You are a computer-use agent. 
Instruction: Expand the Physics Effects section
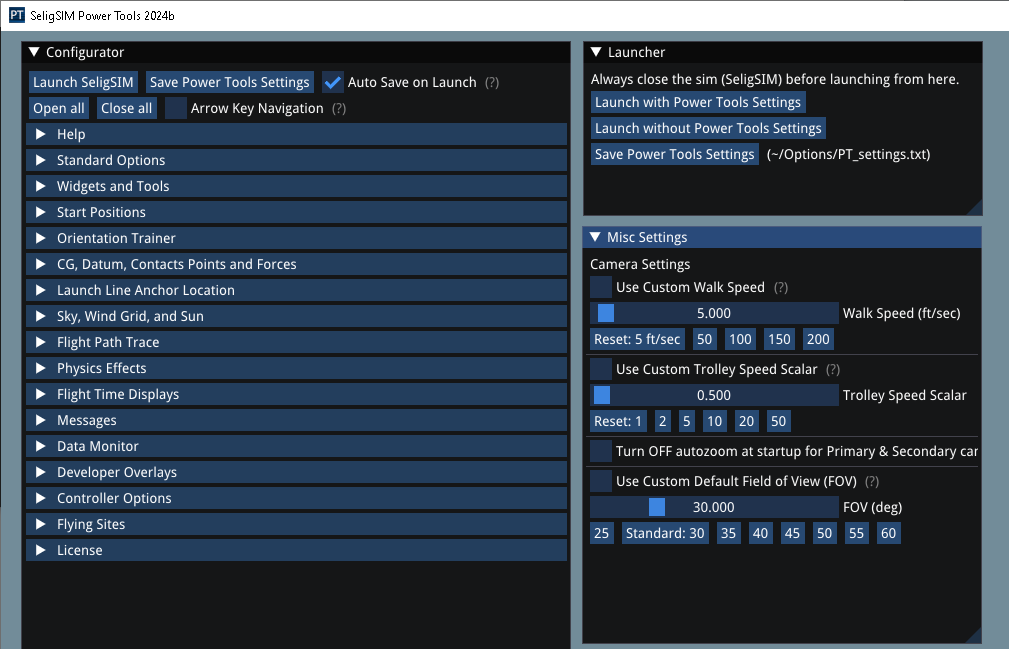pos(297,368)
